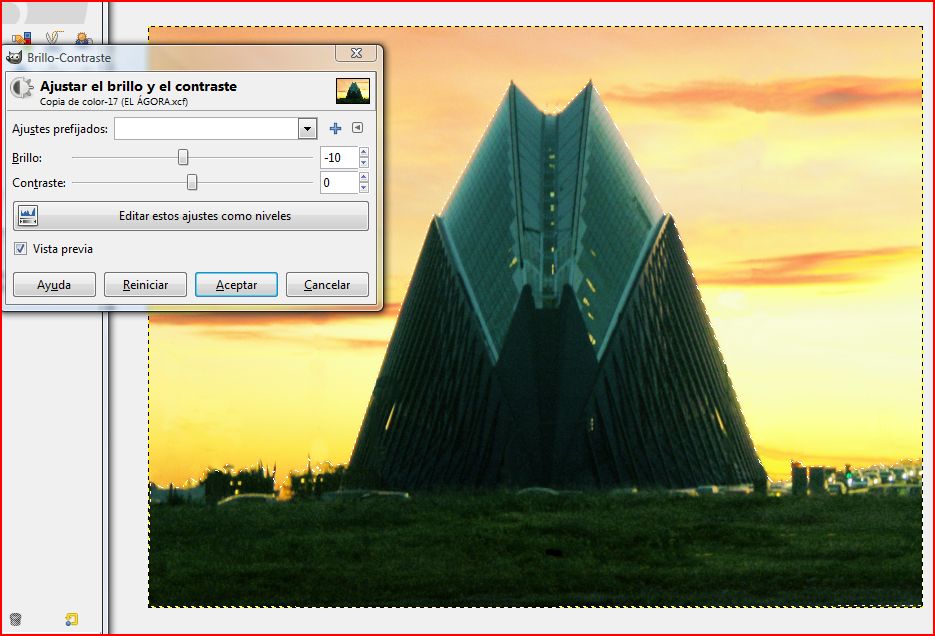Viewport: 935px width, 636px height.
Task: Confirm changes with the Aceptar button
Action: (236, 285)
